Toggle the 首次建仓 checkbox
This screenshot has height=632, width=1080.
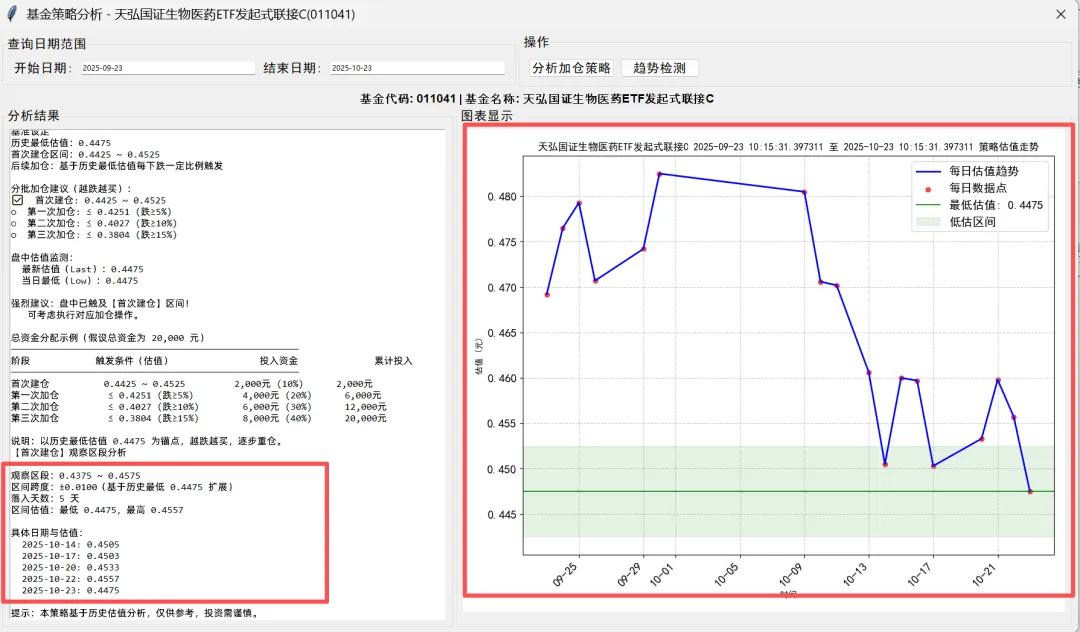click(x=17, y=200)
